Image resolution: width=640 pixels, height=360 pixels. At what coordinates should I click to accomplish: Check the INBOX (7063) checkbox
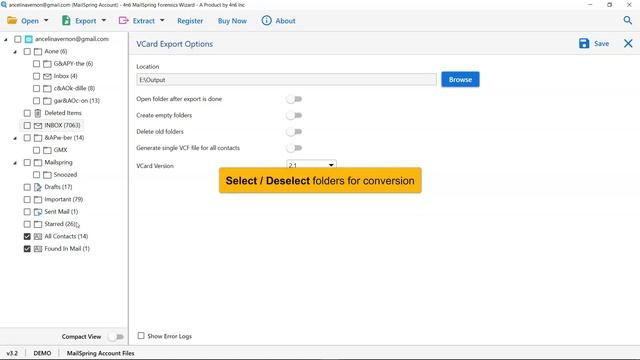point(27,125)
